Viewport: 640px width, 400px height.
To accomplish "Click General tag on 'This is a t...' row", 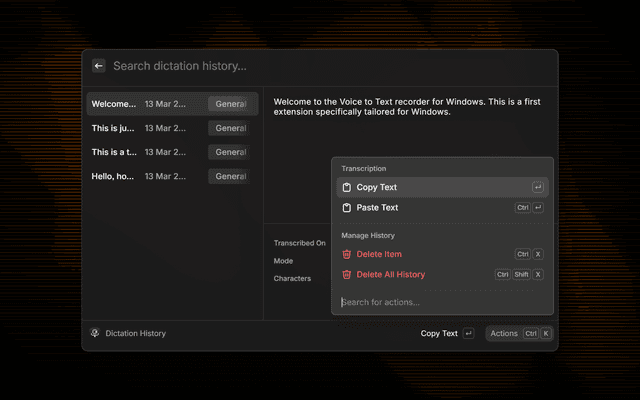I will tap(231, 152).
